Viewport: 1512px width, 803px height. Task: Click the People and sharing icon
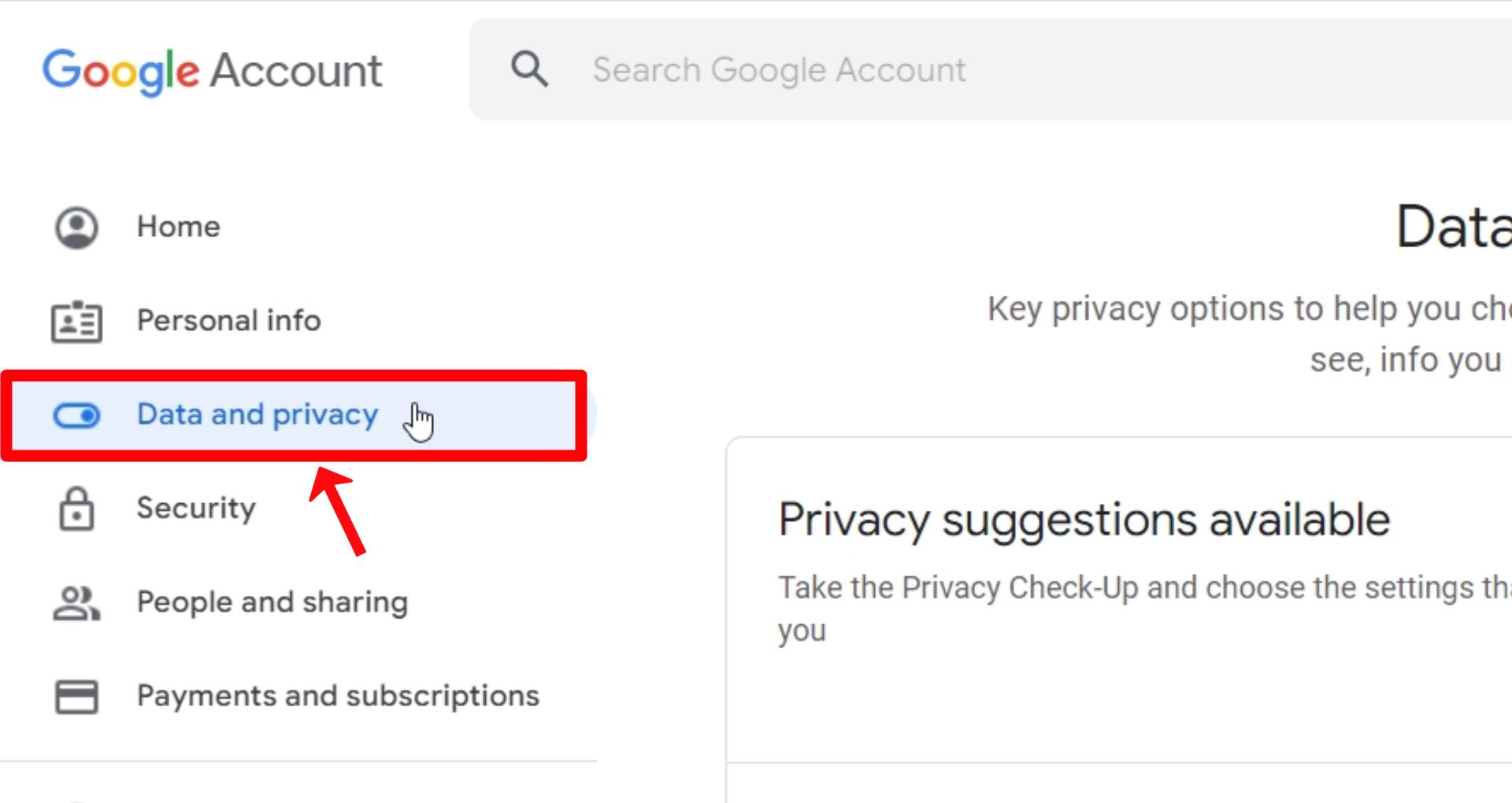[x=76, y=603]
